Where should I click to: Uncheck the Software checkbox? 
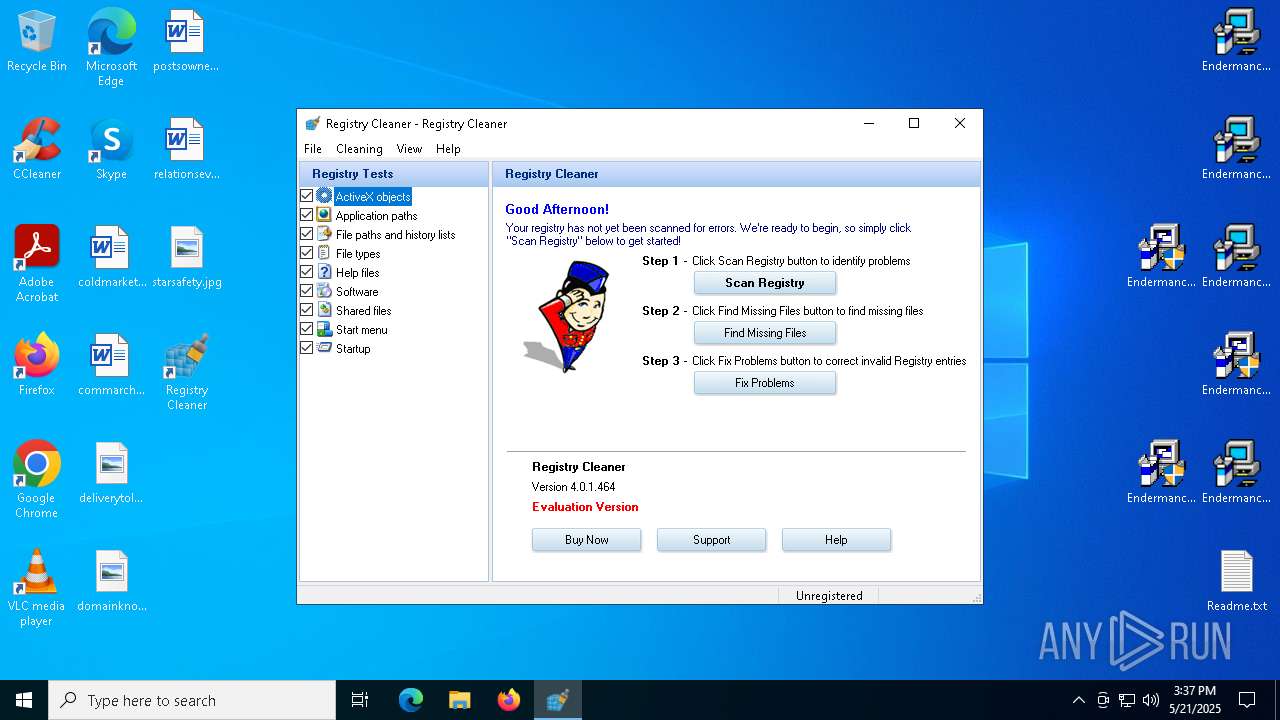[x=307, y=291]
